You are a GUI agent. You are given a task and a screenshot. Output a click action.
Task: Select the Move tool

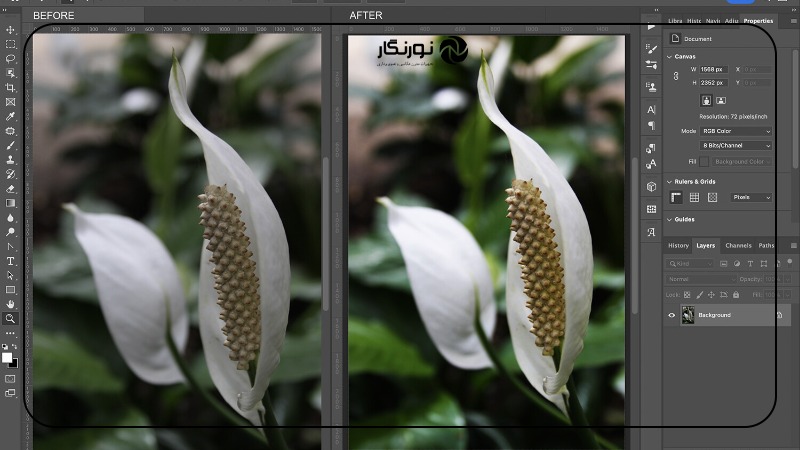pos(10,30)
